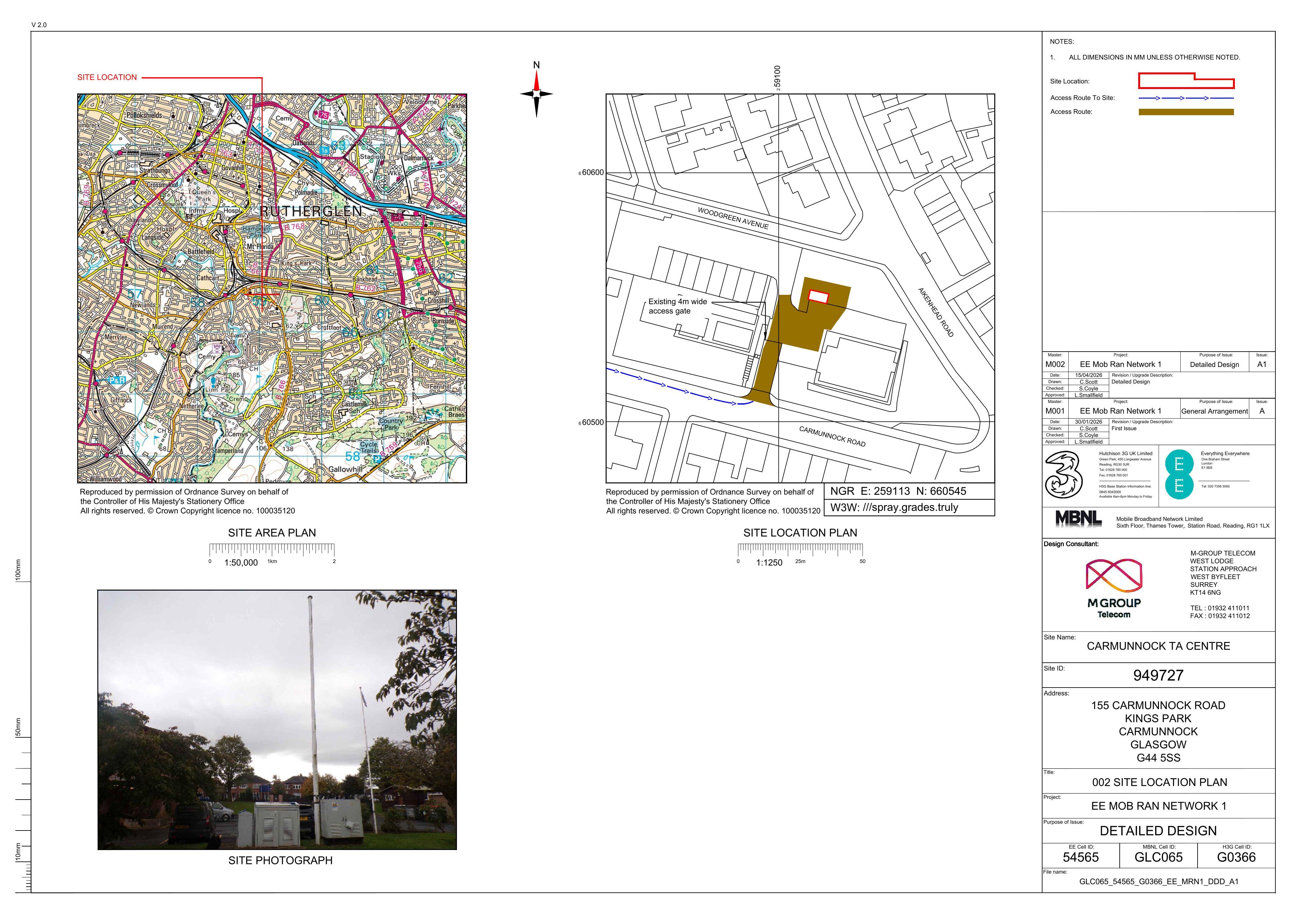Click the SITE LOCATION PLAN heading under the map
Image resolution: width=1307 pixels, height=924 pixels.
coord(800,533)
